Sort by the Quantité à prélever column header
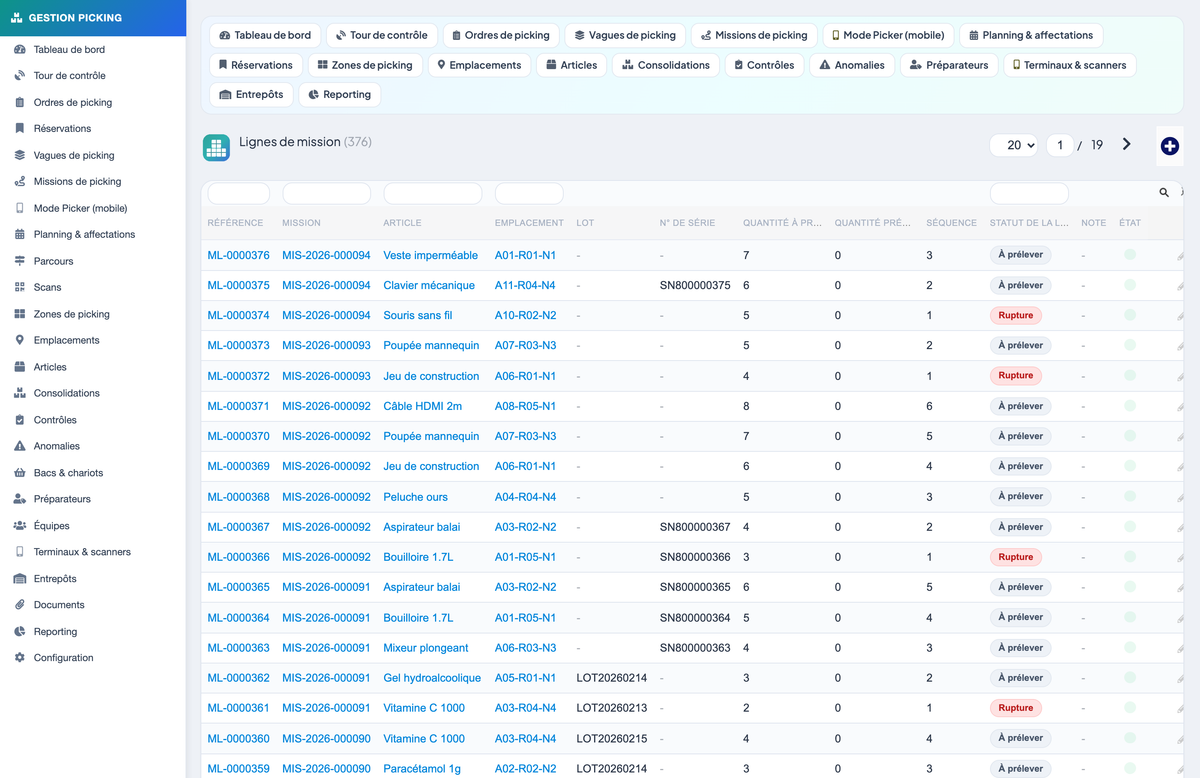Viewport: 1200px width, 778px height. pyautogui.click(x=782, y=223)
